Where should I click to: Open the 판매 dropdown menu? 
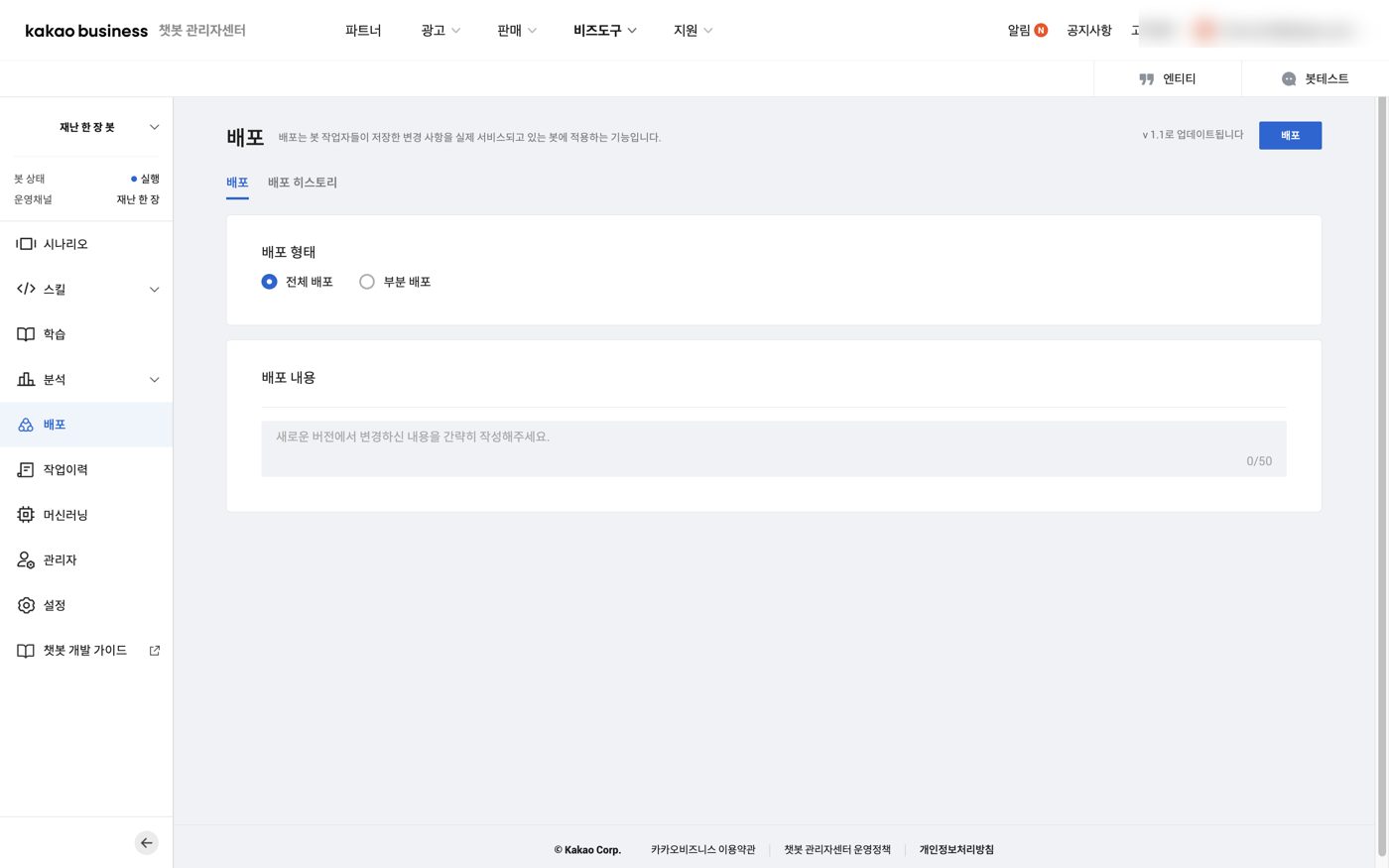pyautogui.click(x=517, y=31)
